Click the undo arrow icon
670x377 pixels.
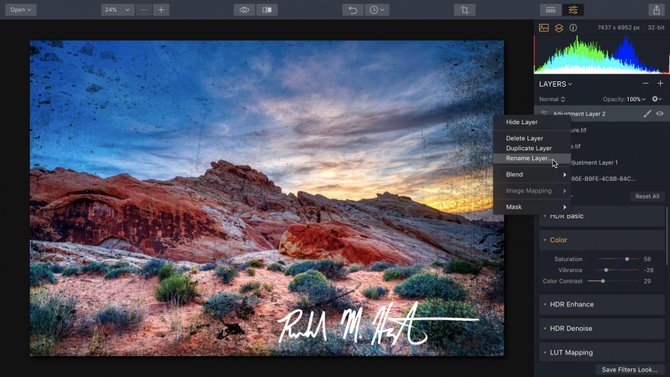point(353,10)
